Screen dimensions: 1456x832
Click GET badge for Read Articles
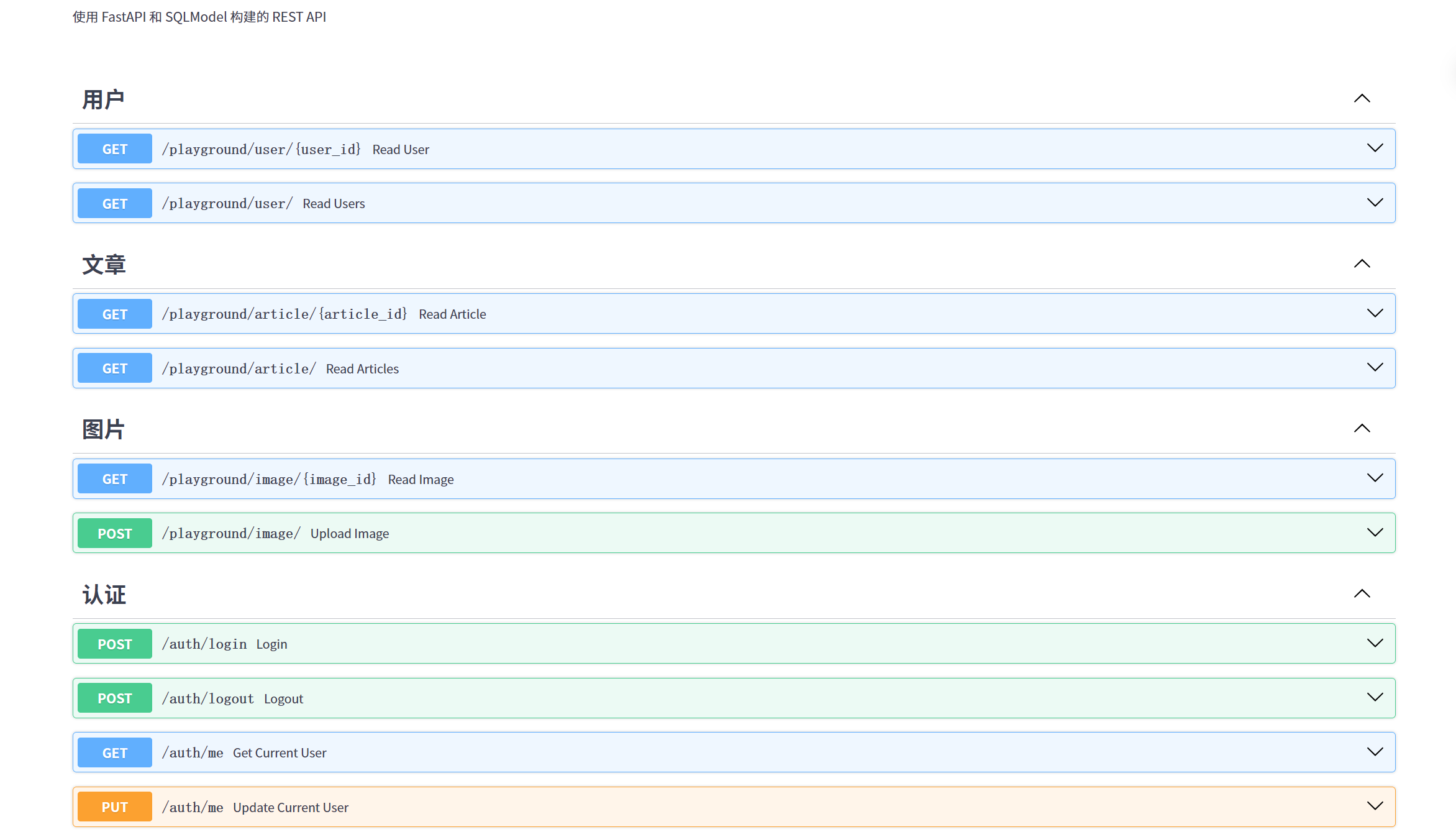[x=115, y=368]
